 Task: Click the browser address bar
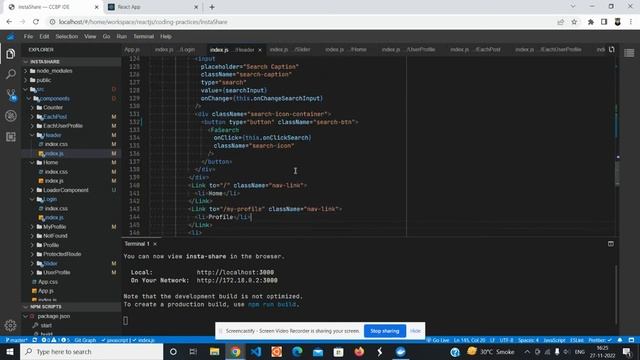pyautogui.click(x=302, y=22)
